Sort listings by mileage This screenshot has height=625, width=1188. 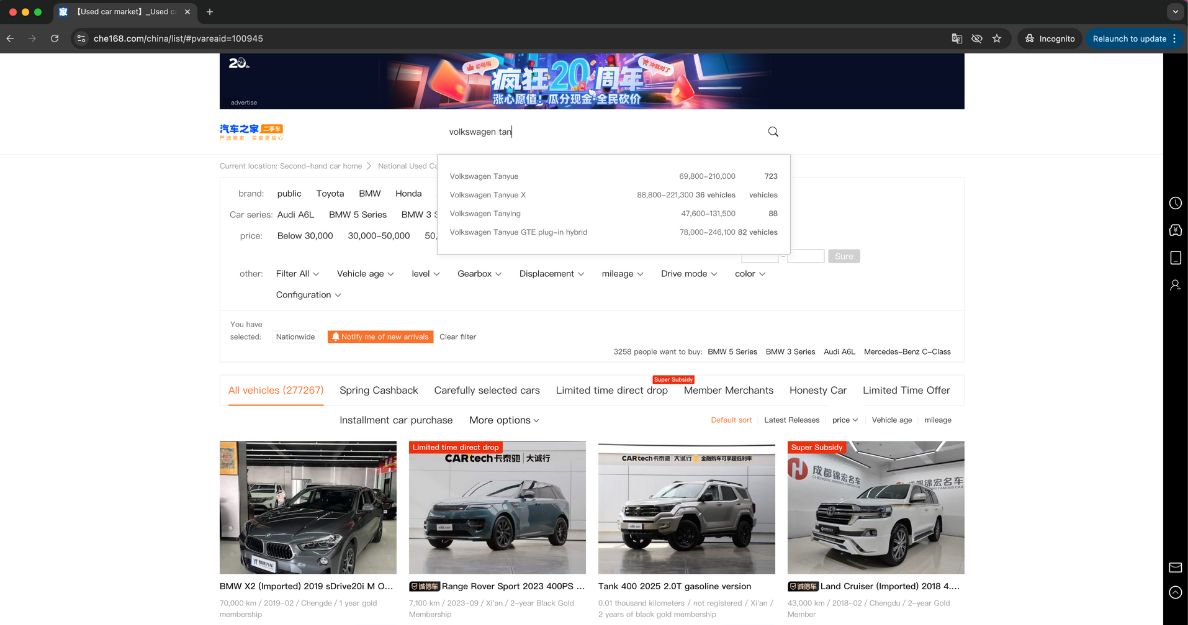coord(938,420)
